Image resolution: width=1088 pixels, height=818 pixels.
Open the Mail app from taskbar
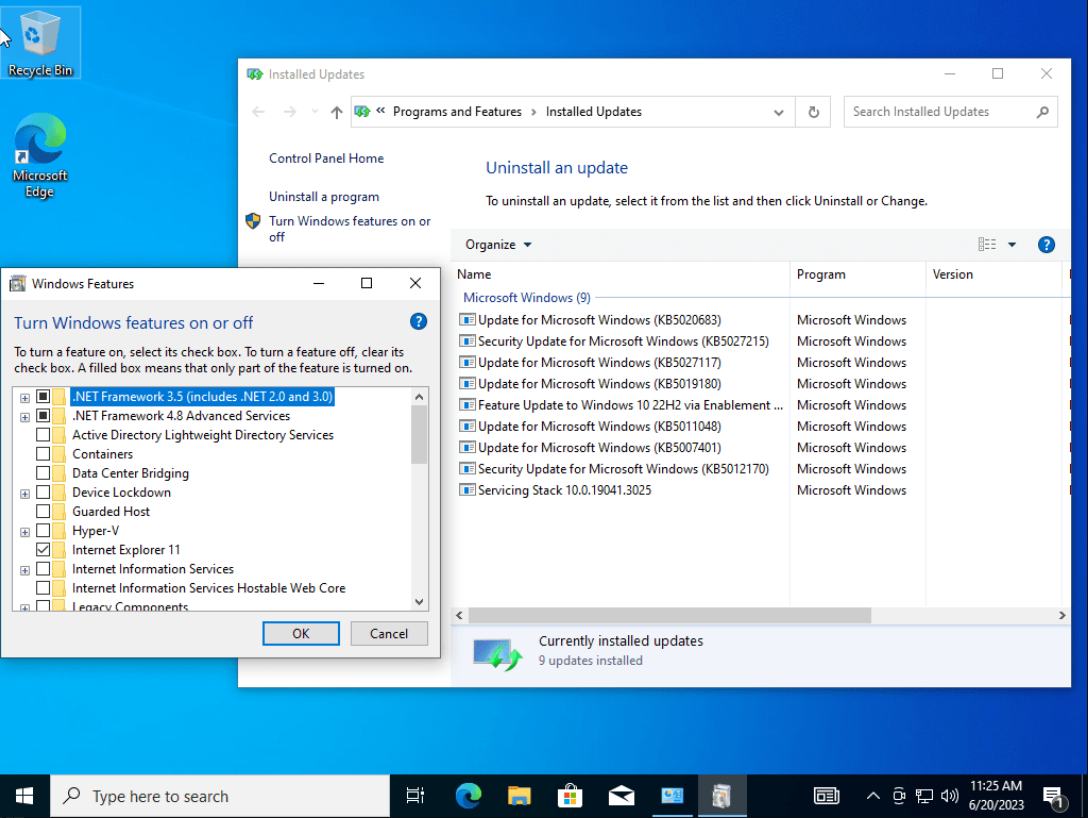621,796
